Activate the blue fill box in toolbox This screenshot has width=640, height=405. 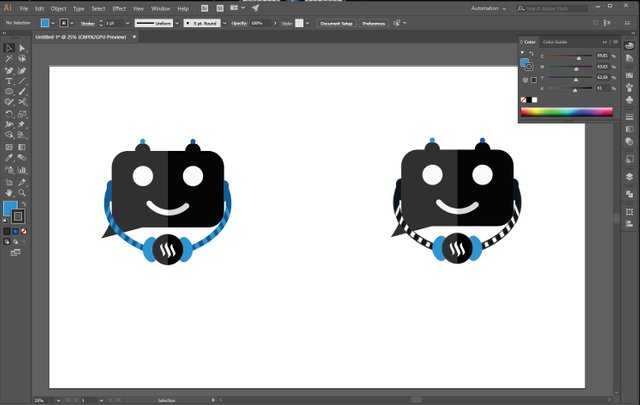click(x=8, y=207)
